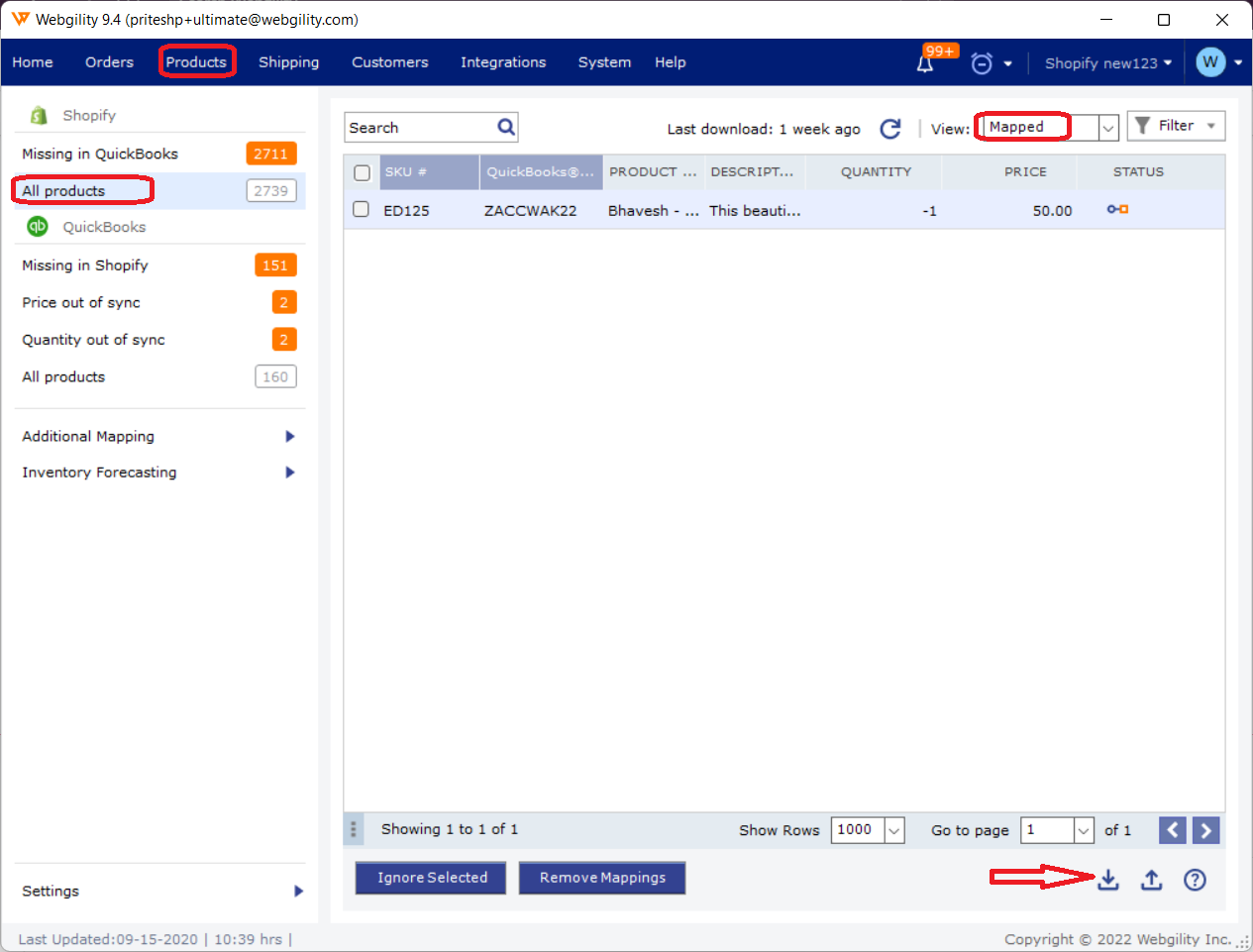Click the user profile avatar W
This screenshot has width=1253, height=952.
[1210, 62]
